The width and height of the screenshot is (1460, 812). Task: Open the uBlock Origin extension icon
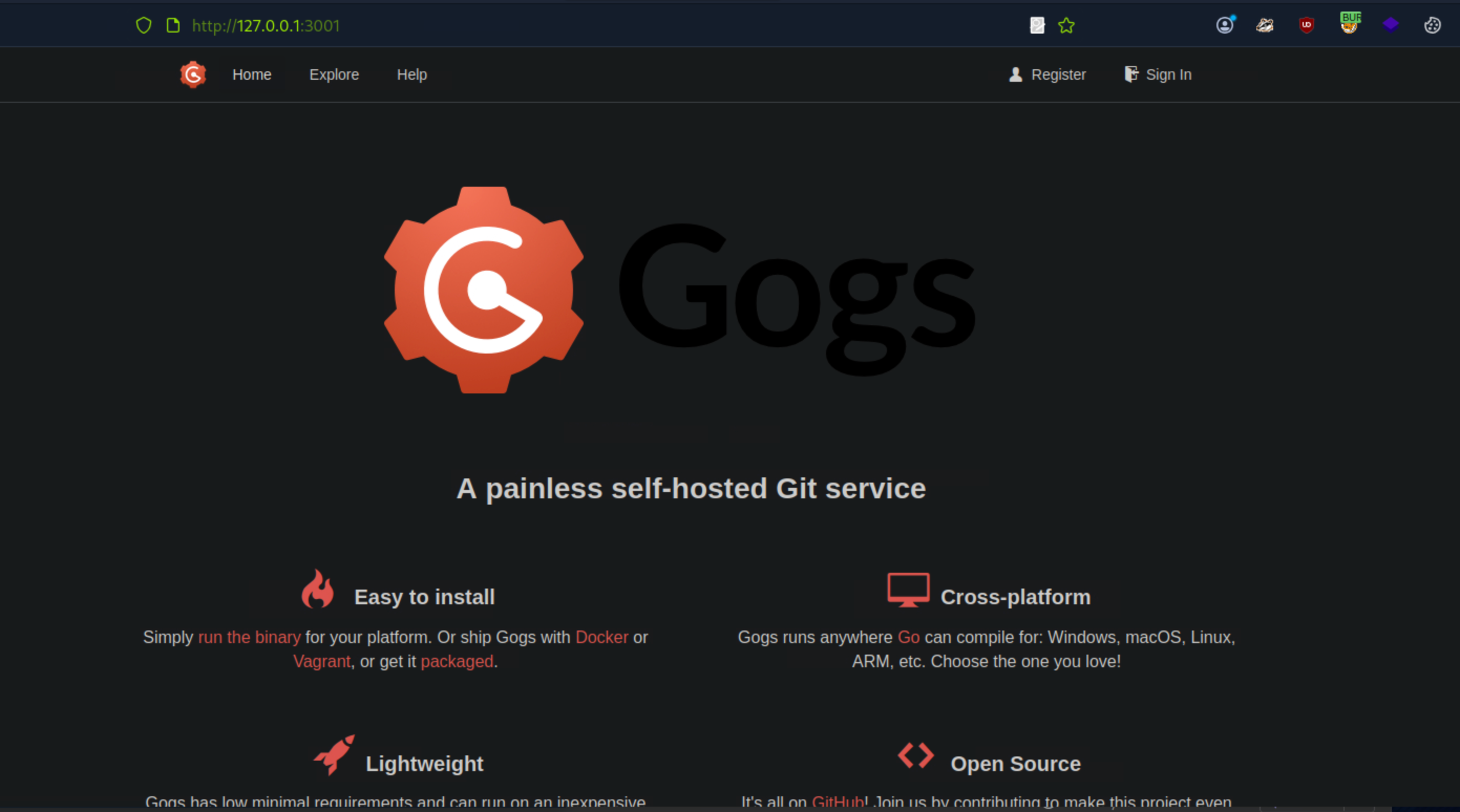1306,25
